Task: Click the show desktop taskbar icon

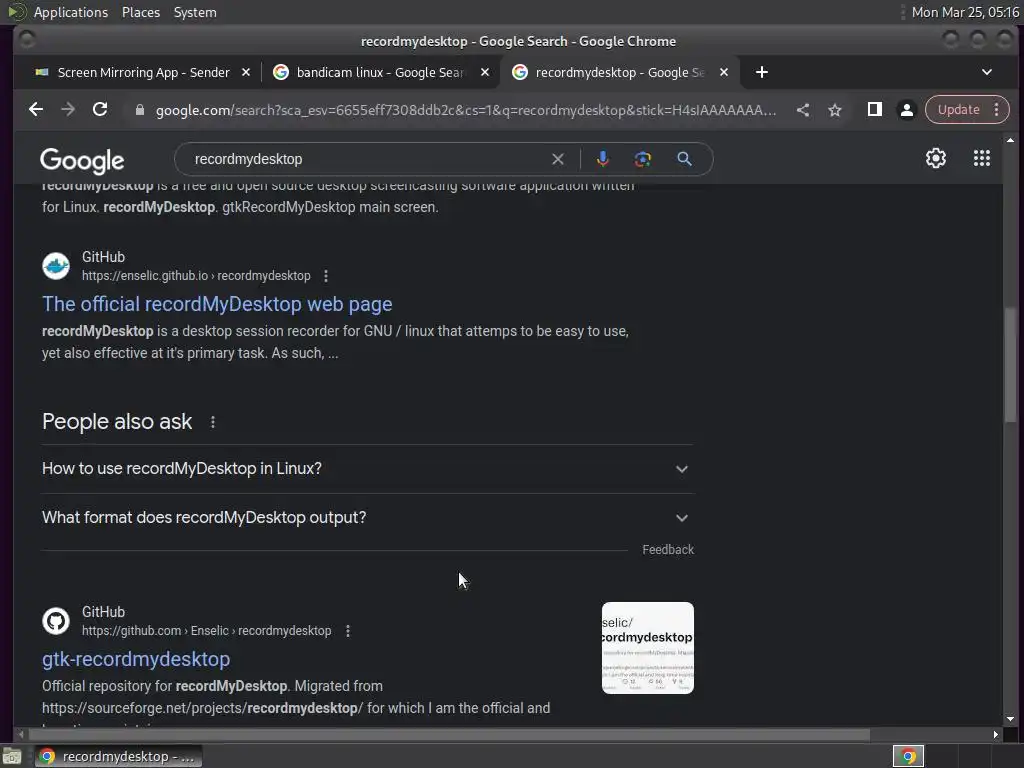Action: point(12,757)
